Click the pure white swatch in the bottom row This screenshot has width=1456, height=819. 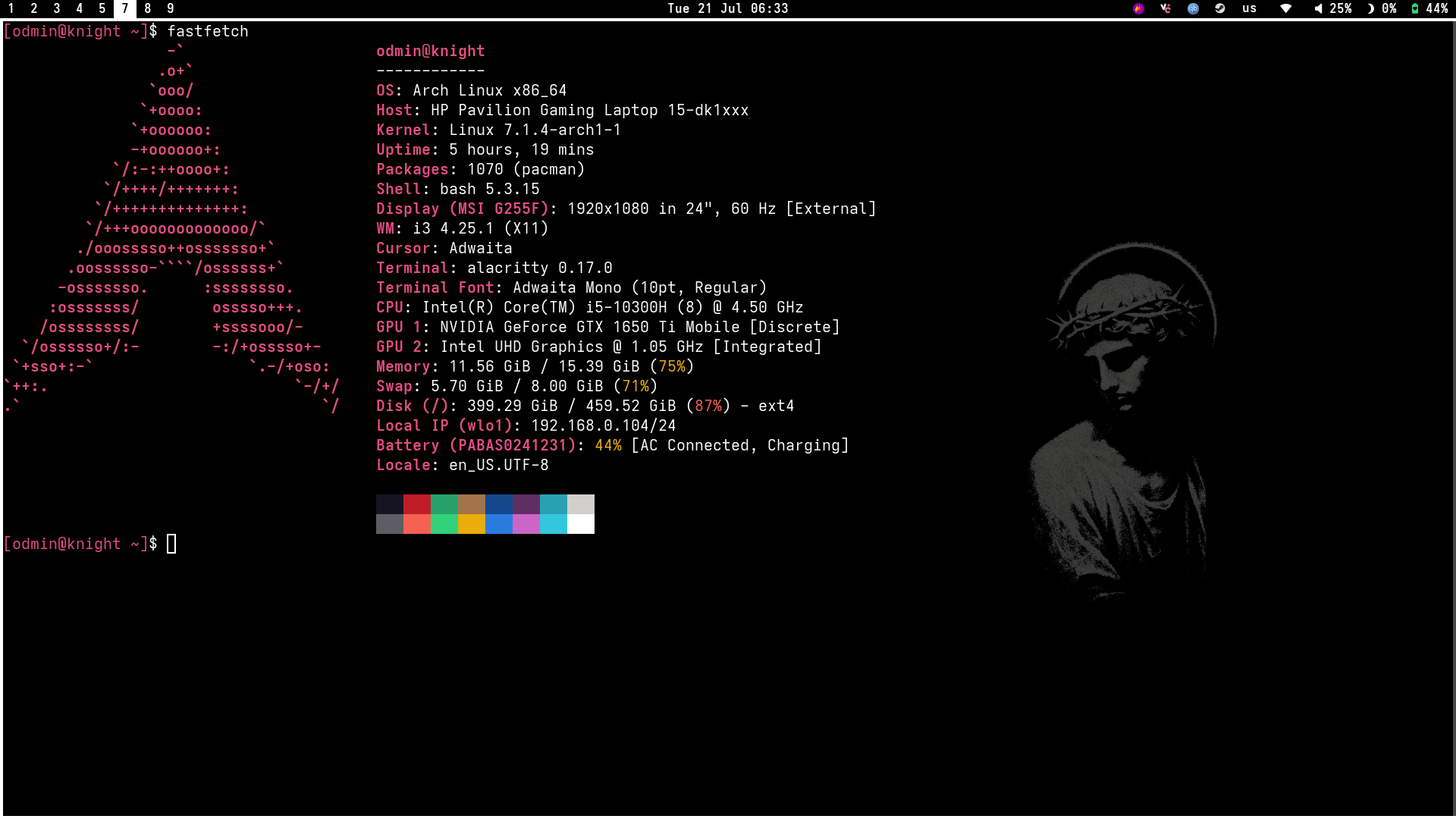pyautogui.click(x=581, y=524)
